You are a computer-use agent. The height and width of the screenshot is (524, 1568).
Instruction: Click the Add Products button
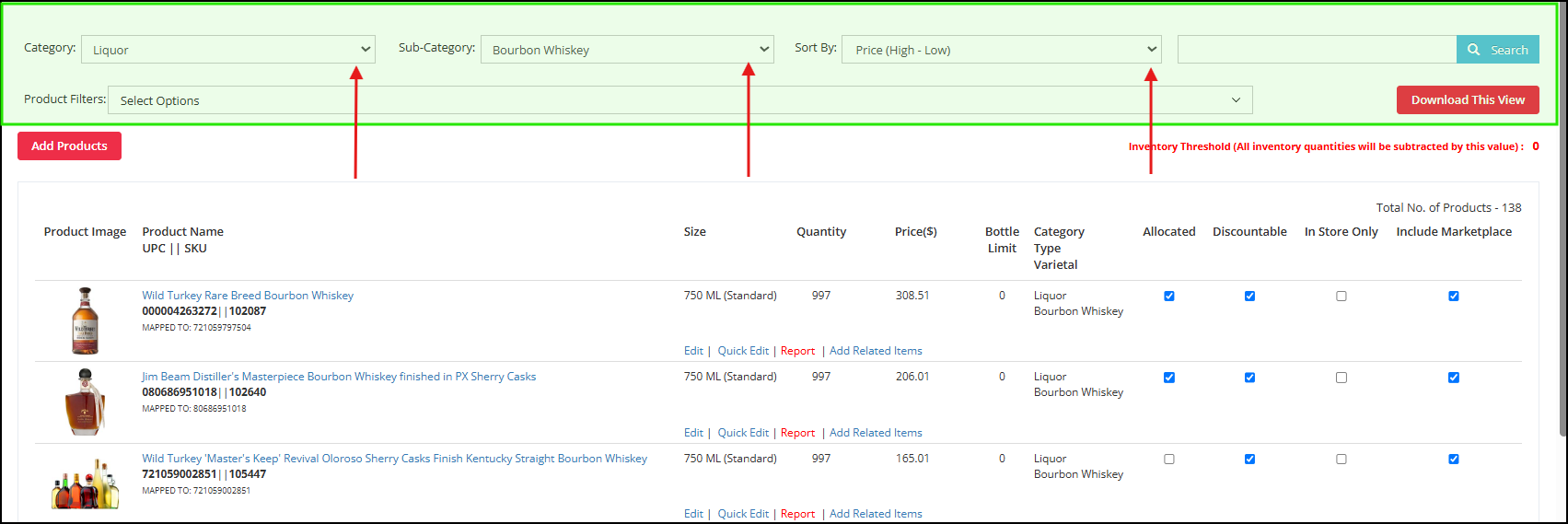[69, 146]
